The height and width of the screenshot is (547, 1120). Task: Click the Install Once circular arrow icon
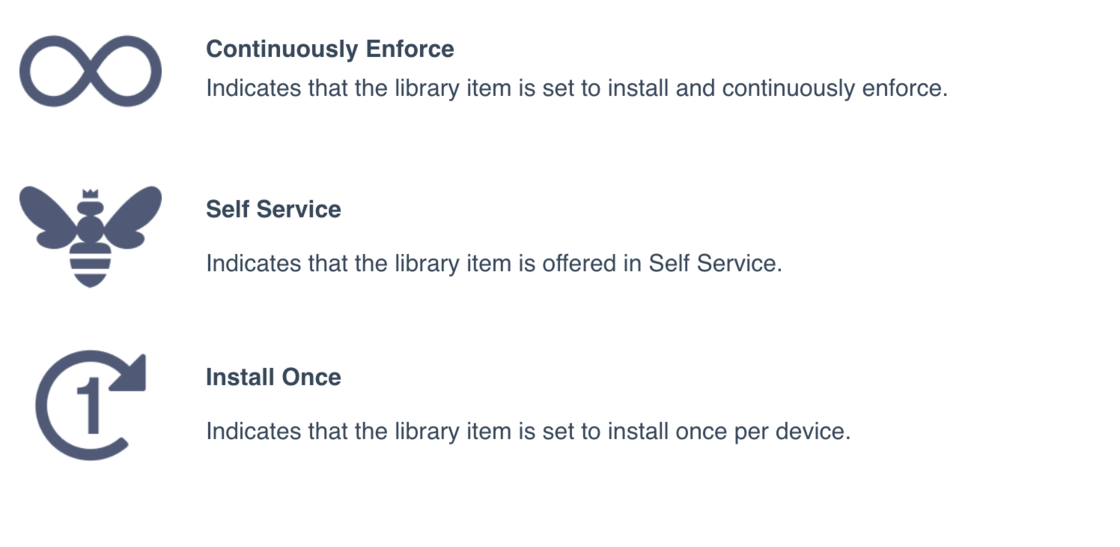pos(90,406)
